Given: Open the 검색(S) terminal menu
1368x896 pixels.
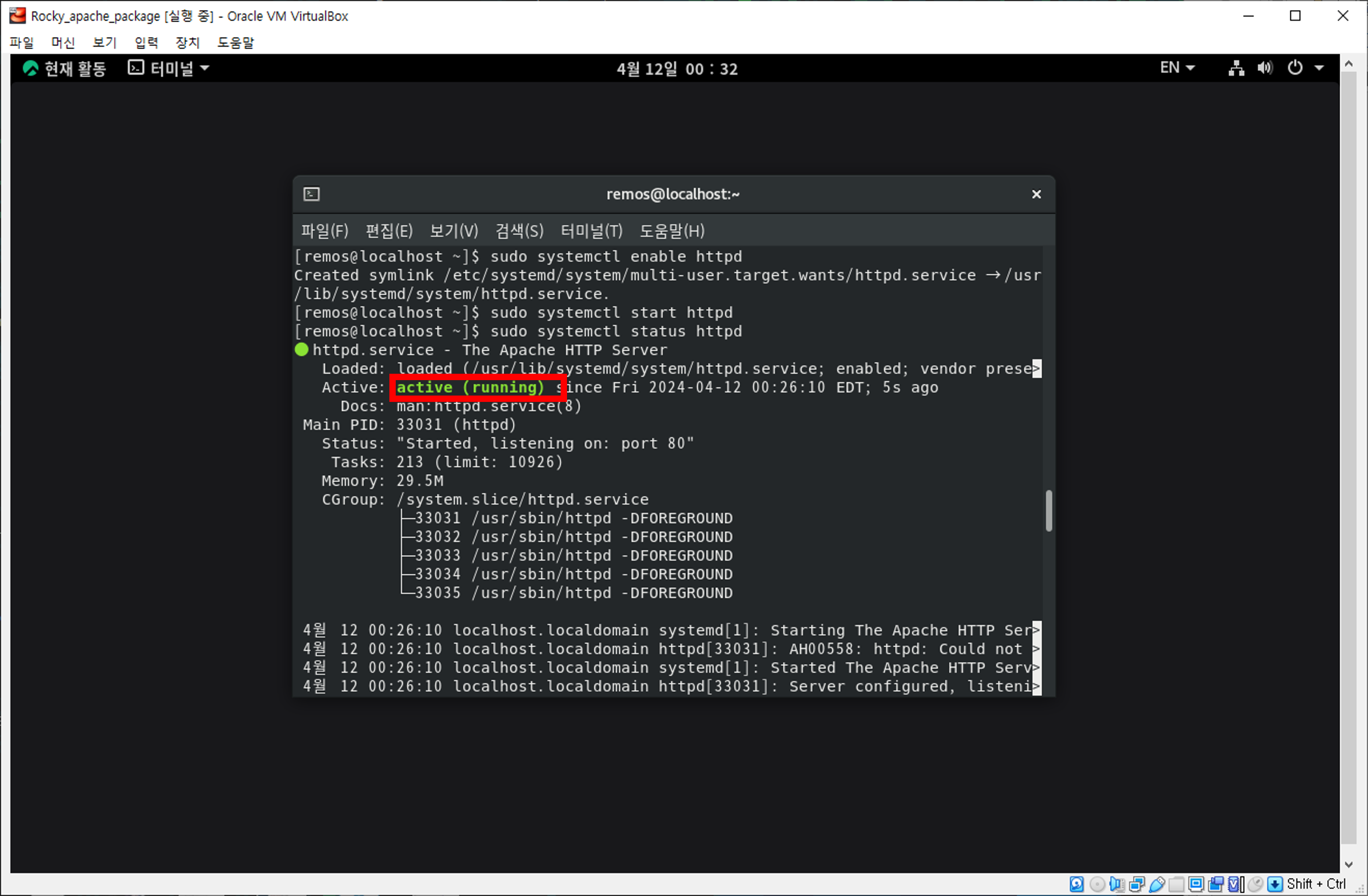Looking at the screenshot, I should pyautogui.click(x=519, y=231).
